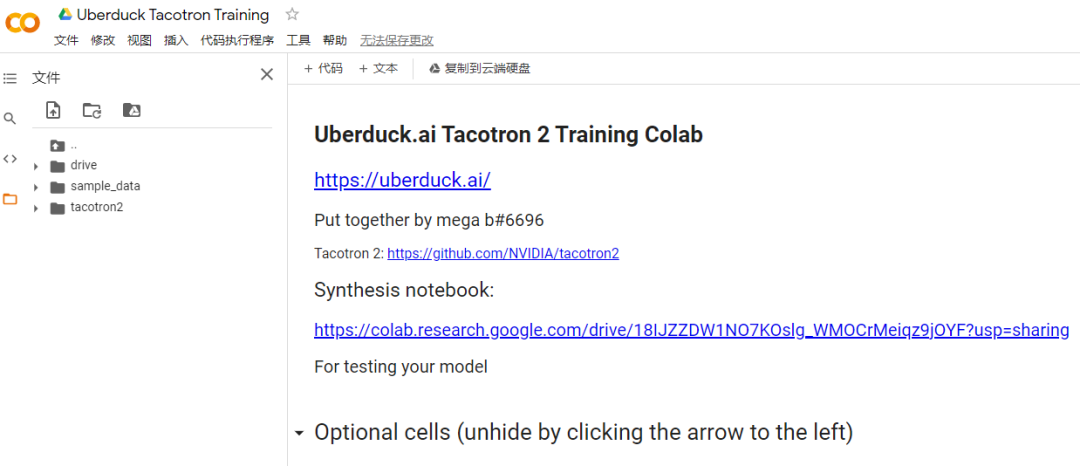The image size is (1080, 466).
Task: Star the Uberduck Tacotron Training notebook
Action: click(x=292, y=14)
